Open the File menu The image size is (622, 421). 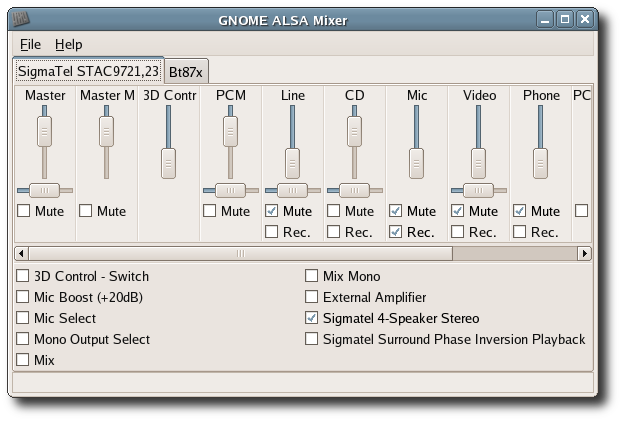[30, 45]
